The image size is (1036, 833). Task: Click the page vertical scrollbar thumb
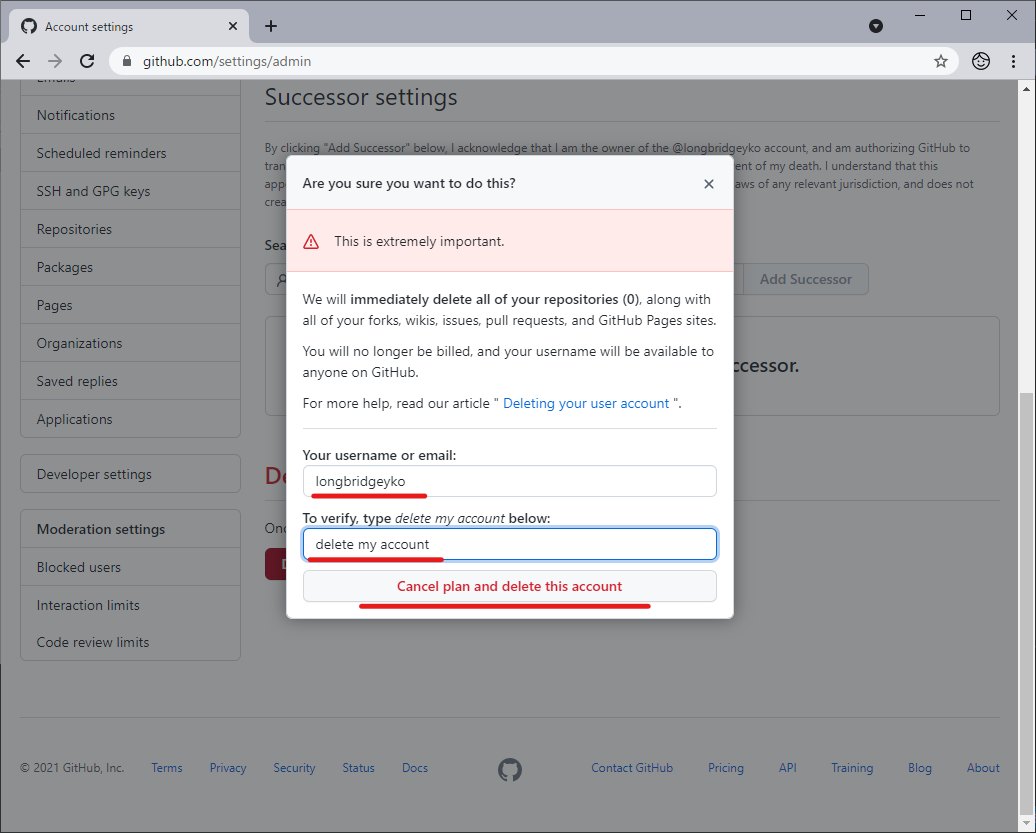(1026, 603)
